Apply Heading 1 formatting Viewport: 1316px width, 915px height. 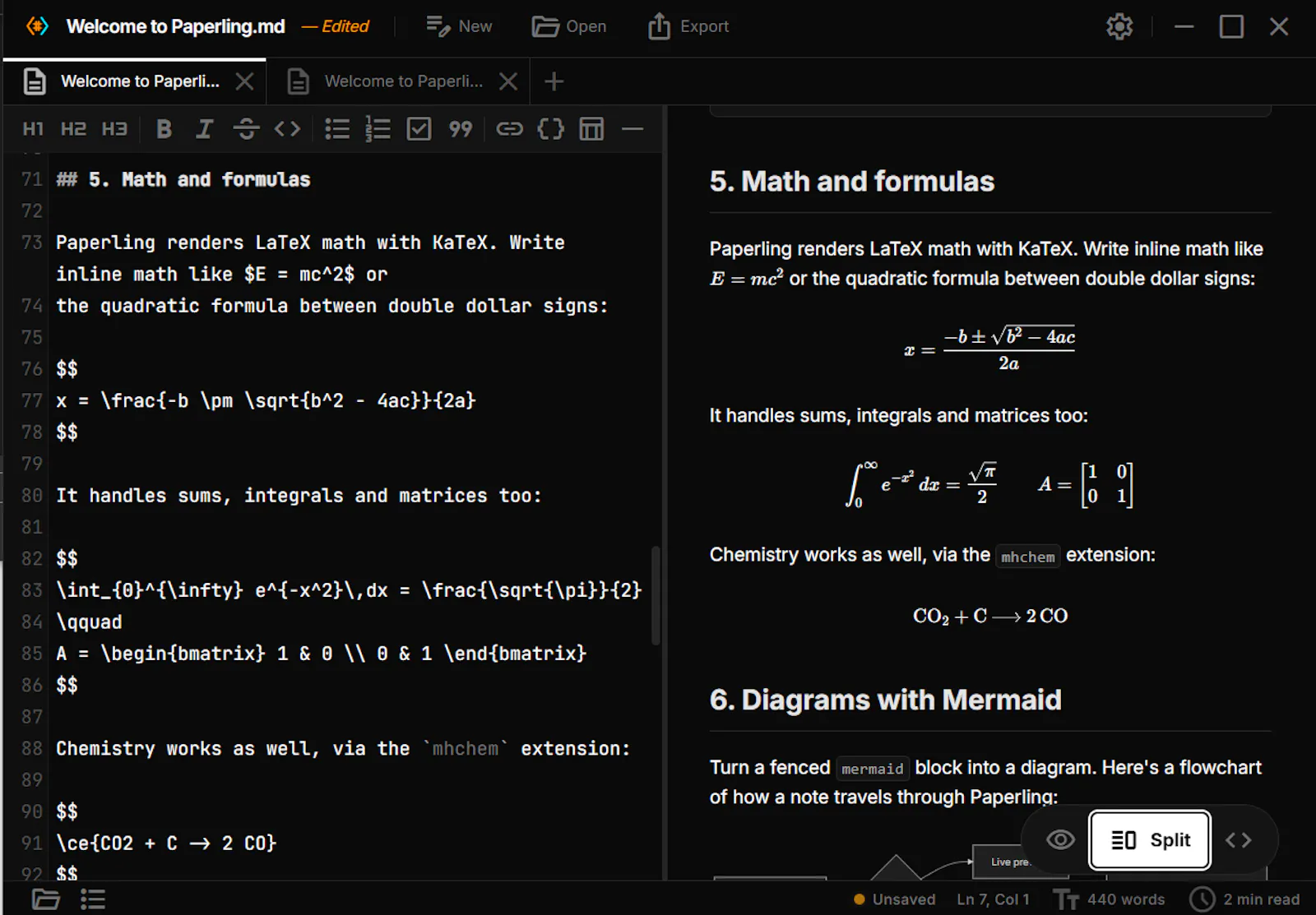pyautogui.click(x=33, y=129)
